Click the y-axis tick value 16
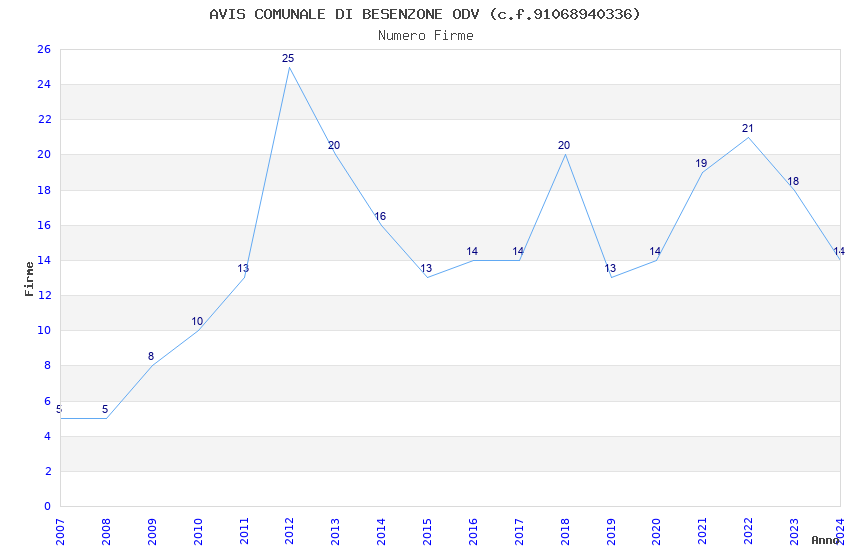 click(44, 225)
